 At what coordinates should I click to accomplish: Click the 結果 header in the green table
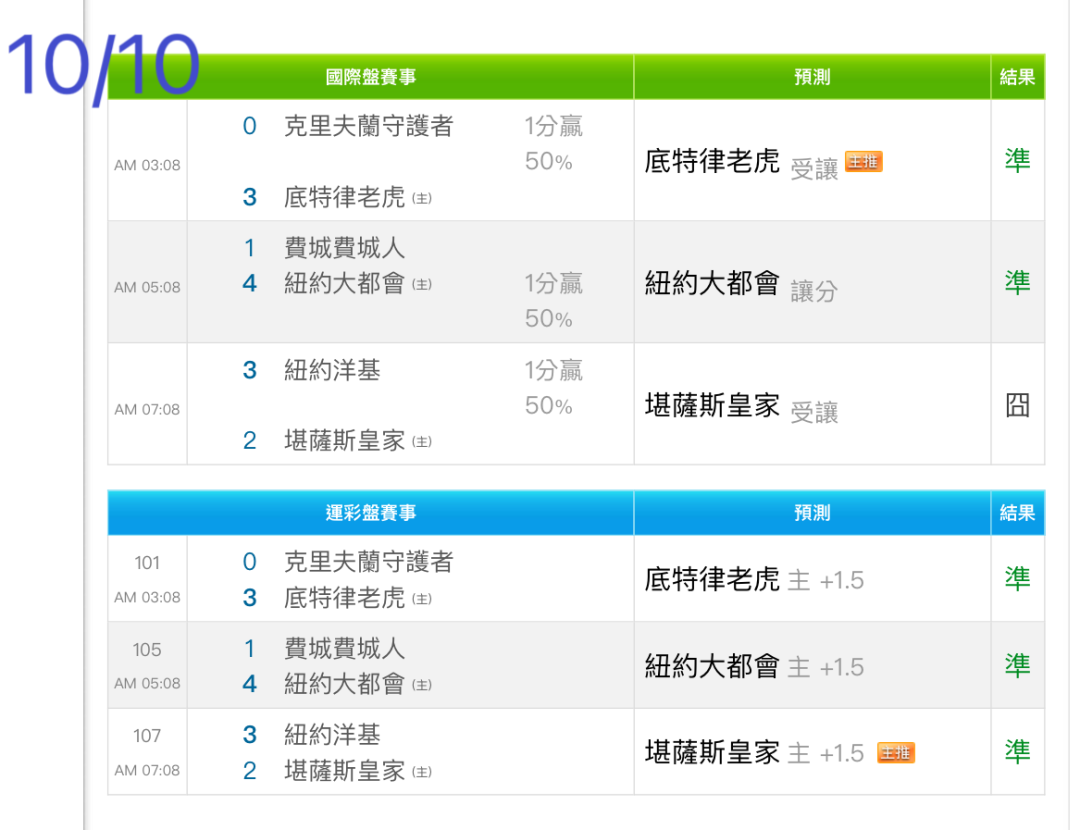(1017, 76)
